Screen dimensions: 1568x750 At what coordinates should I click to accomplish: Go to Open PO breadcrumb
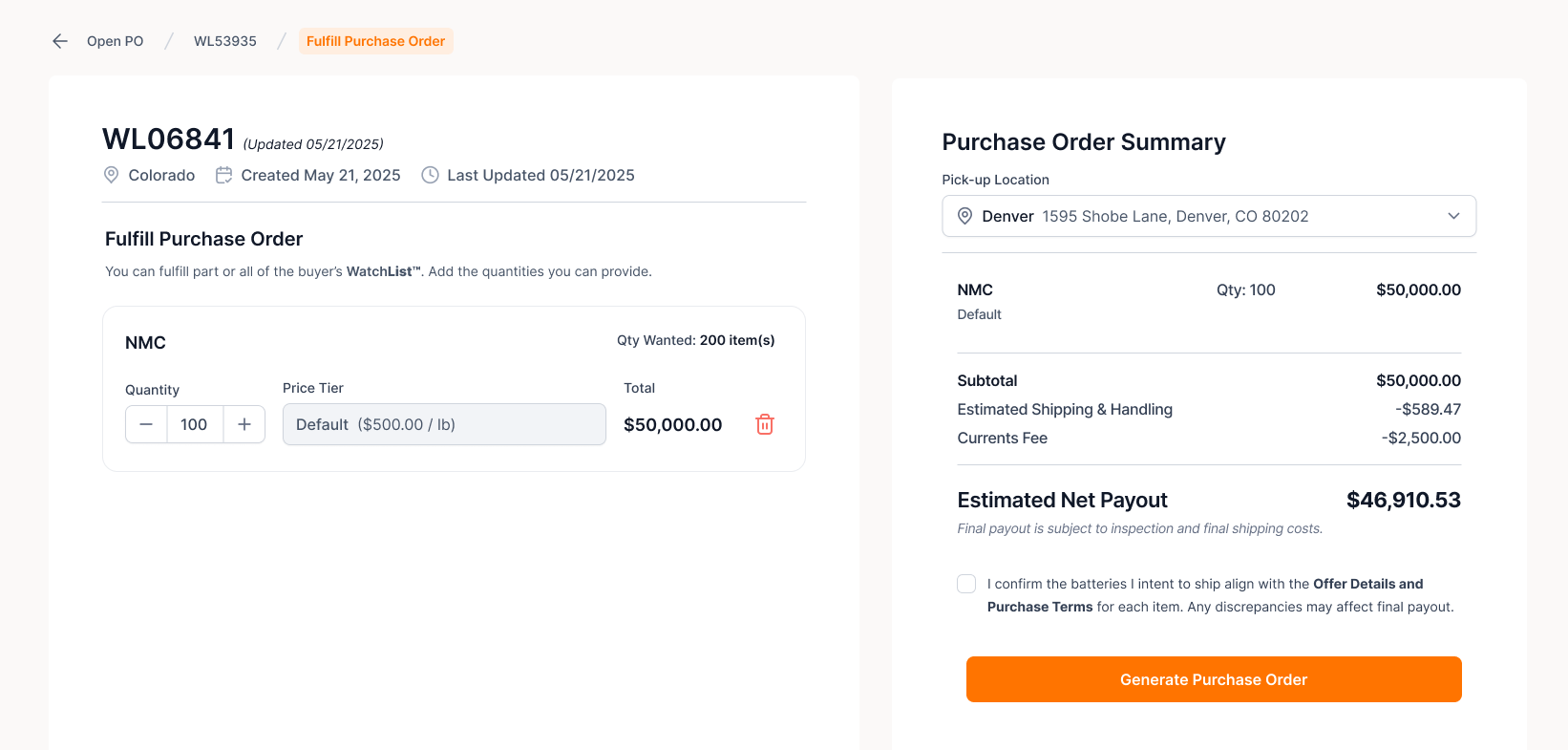116,41
